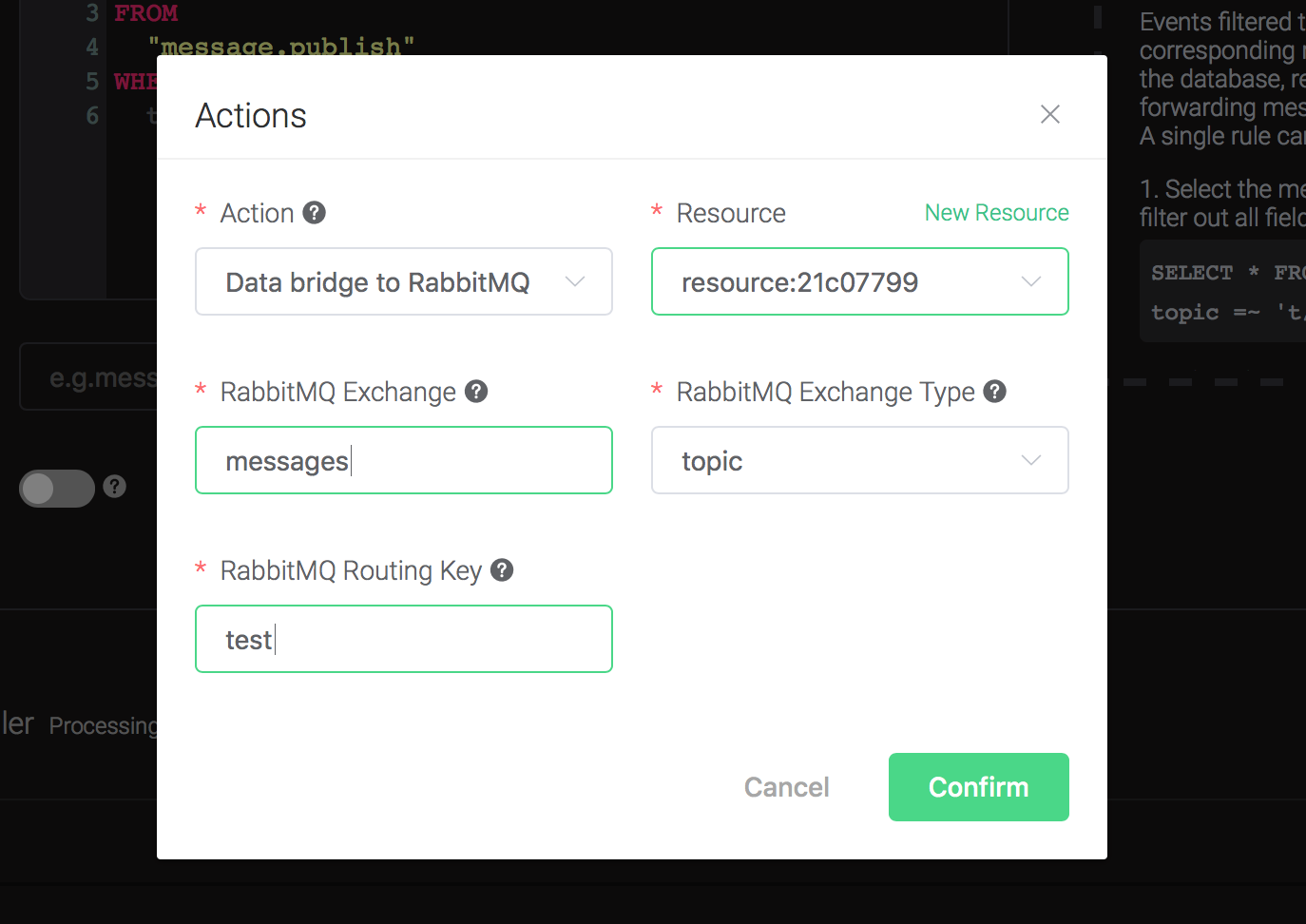1306x924 pixels.
Task: Click the 'Processing' text in background
Action: tap(103, 726)
